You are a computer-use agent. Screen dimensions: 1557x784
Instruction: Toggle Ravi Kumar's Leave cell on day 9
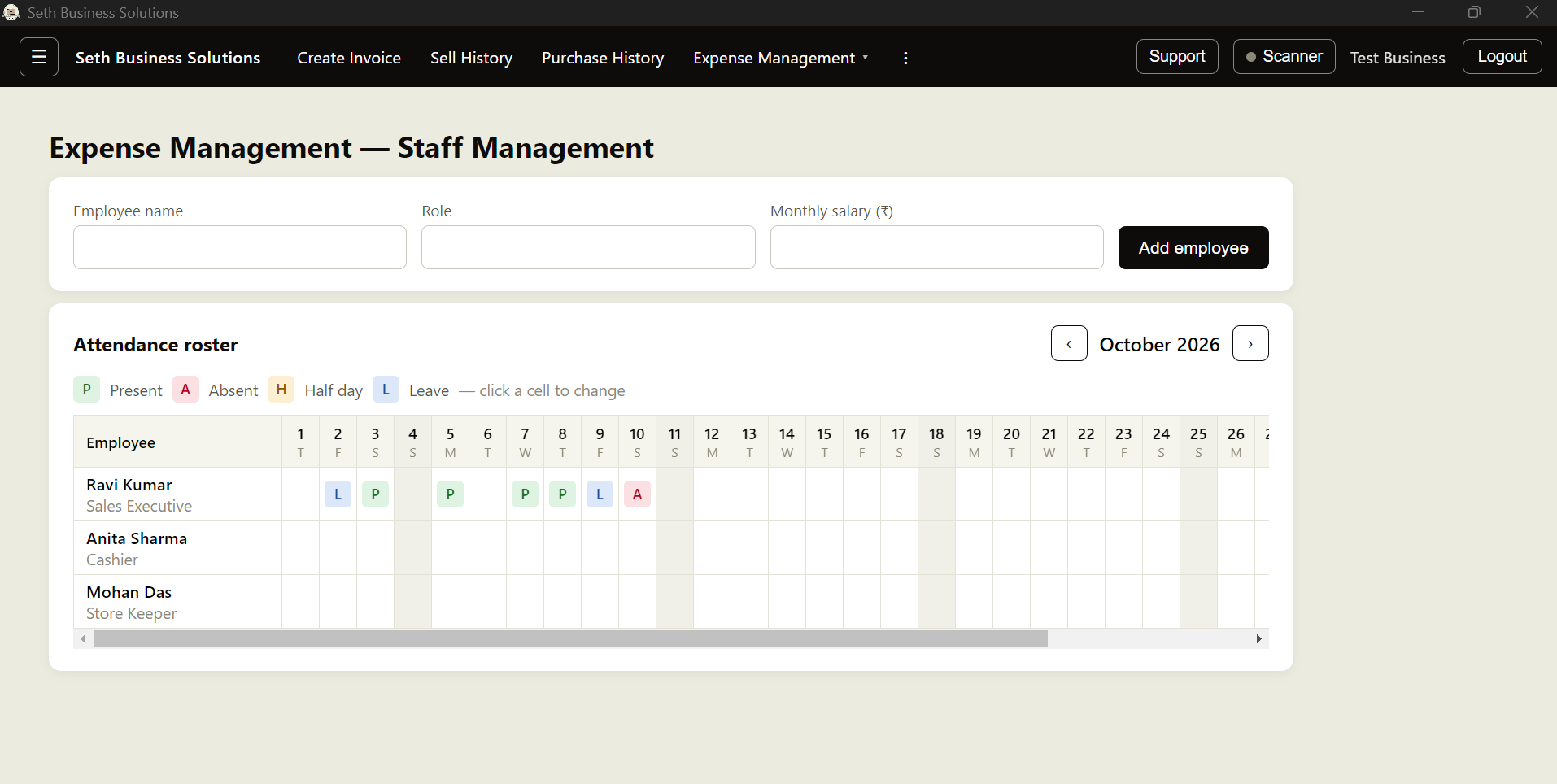click(600, 494)
